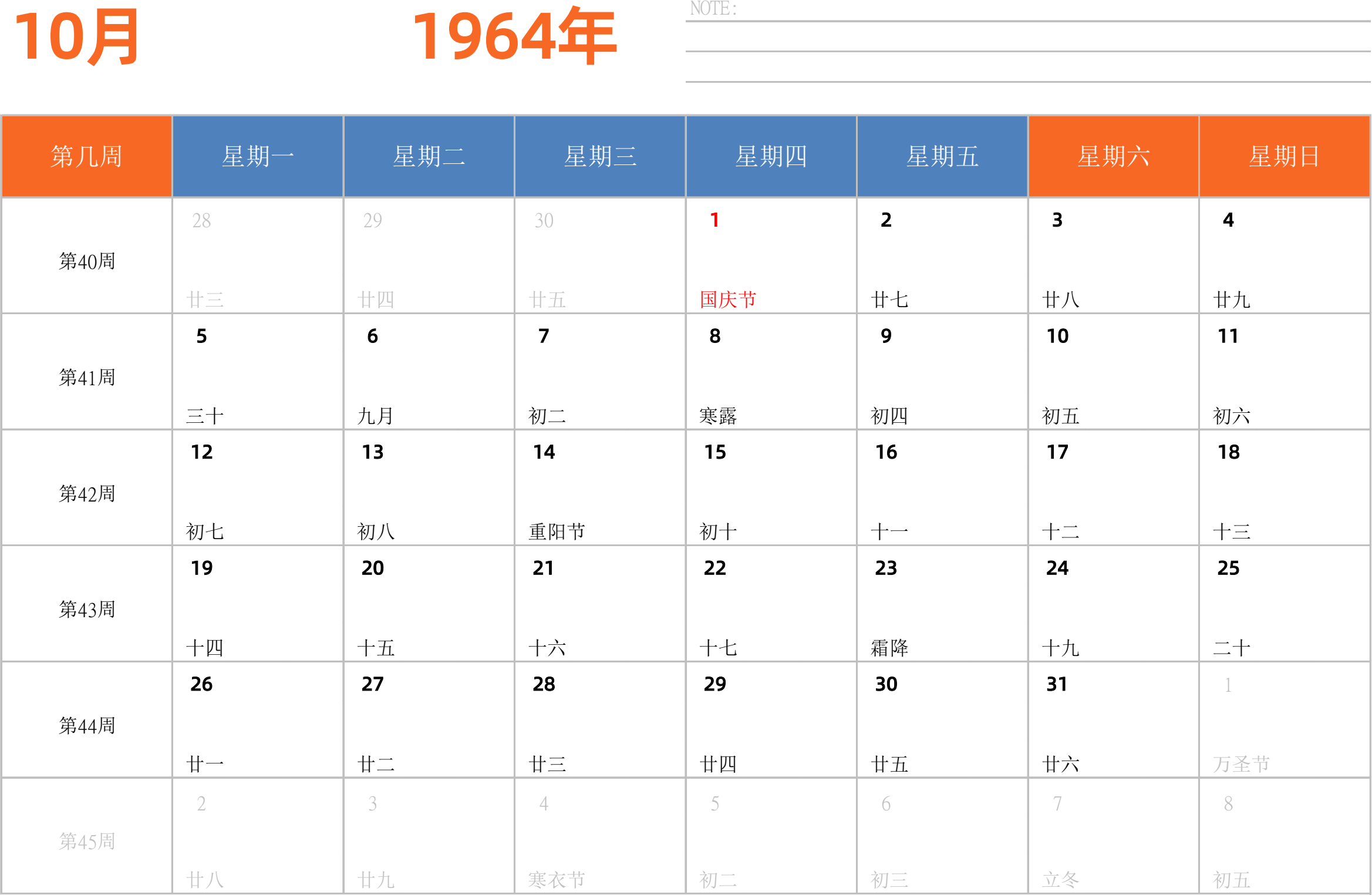The image size is (1372, 895).
Task: Select date 16 on Friday
Action: (886, 452)
